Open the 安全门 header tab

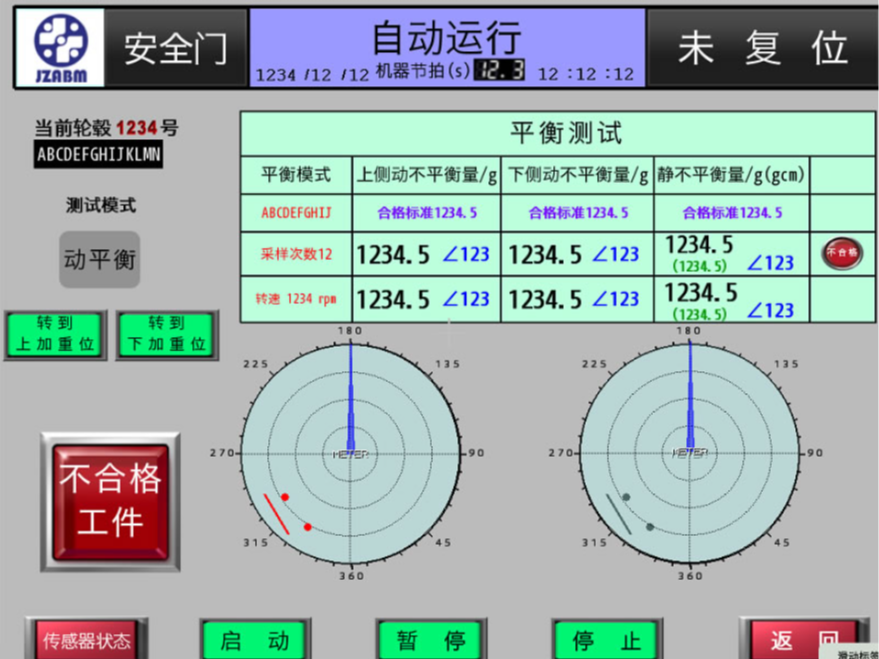pyautogui.click(x=175, y=48)
